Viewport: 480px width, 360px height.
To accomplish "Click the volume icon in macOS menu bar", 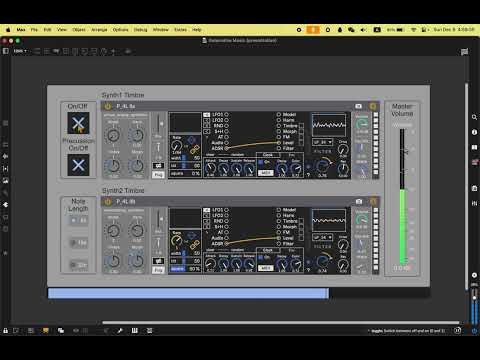I will click(x=363, y=30).
